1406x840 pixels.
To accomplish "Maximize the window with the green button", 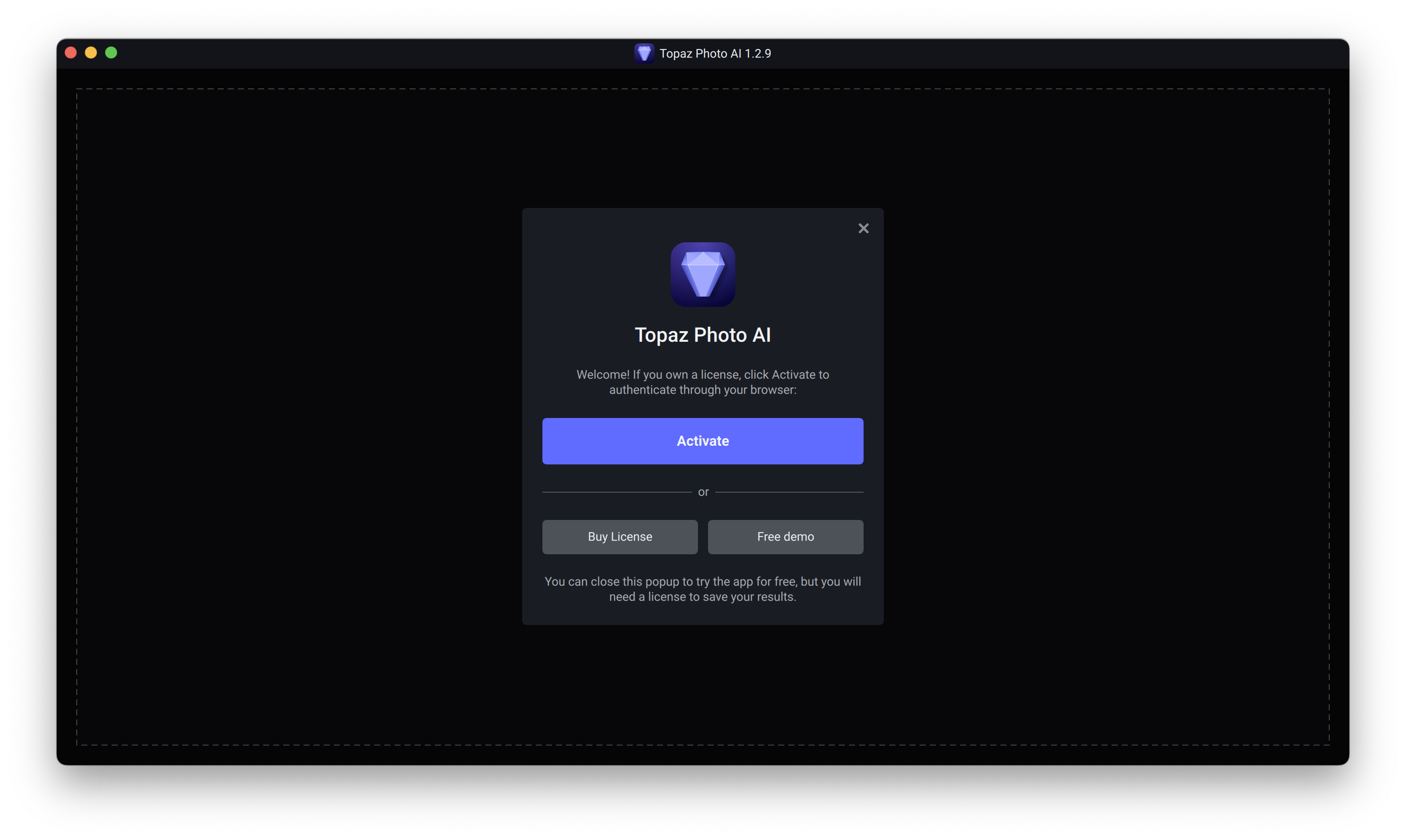I will pos(111,52).
